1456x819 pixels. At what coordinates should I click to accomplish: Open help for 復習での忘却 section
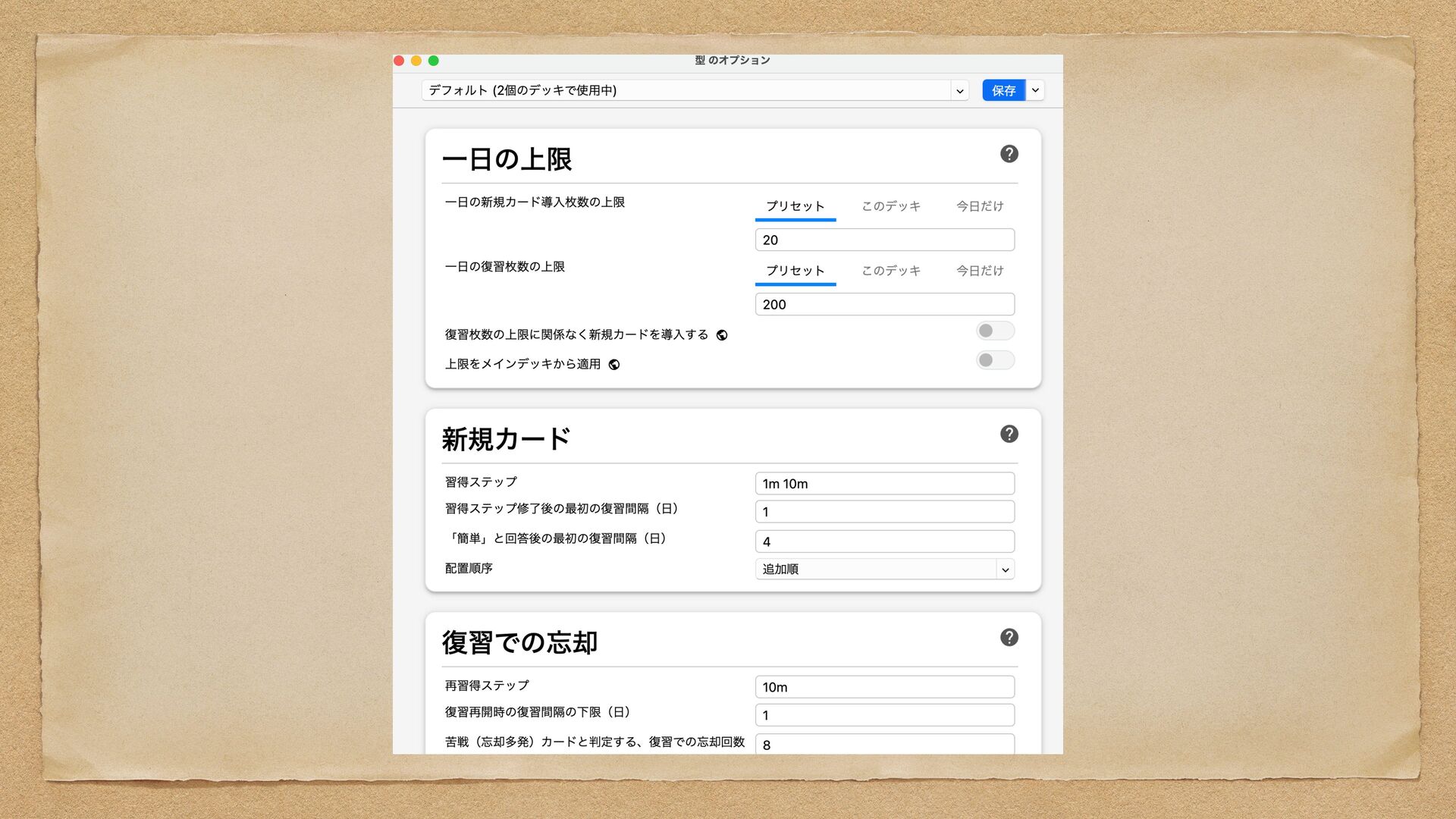point(1009,637)
